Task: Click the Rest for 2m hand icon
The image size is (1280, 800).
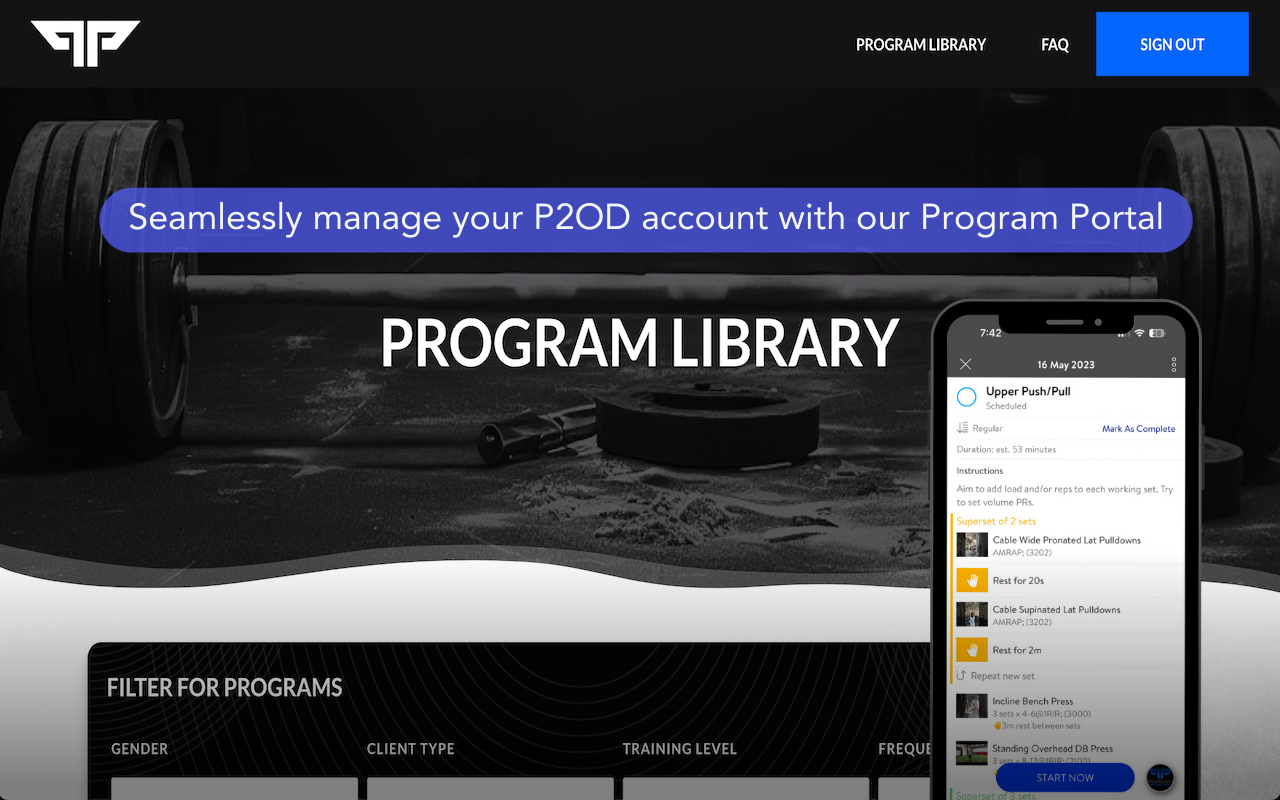Action: click(x=972, y=650)
